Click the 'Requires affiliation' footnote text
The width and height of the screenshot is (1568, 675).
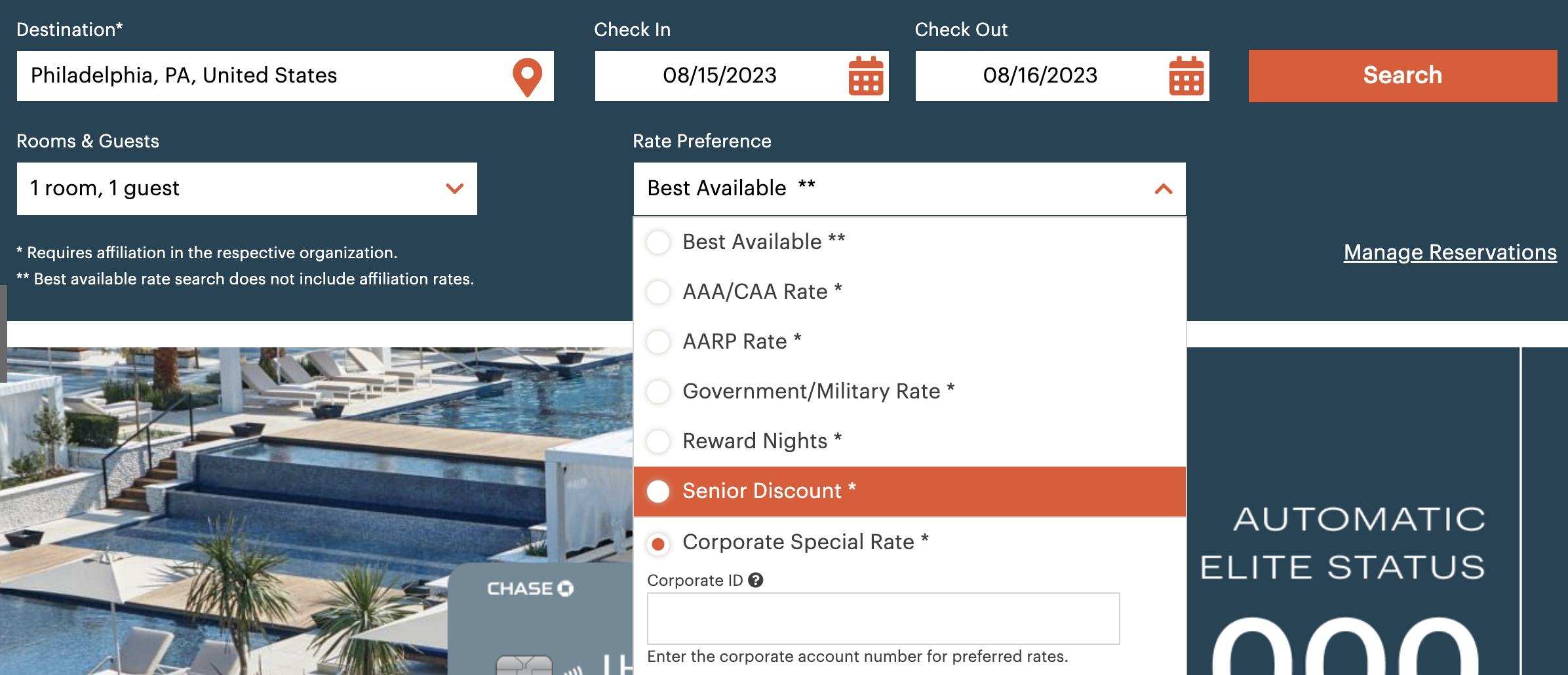207,253
